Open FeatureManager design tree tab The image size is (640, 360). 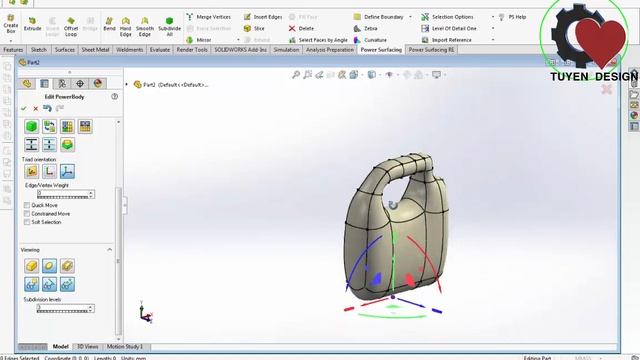(x=27, y=84)
